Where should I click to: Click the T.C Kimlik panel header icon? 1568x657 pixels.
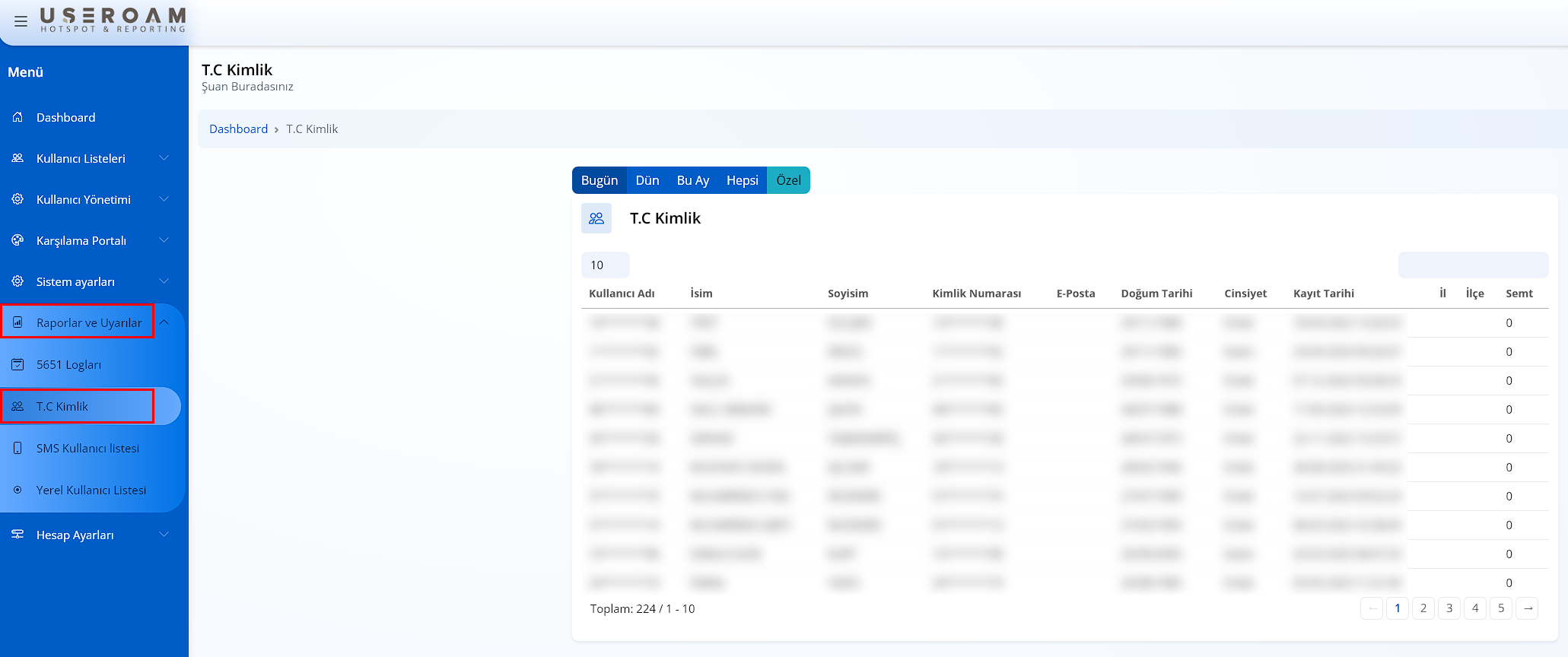[x=596, y=218]
